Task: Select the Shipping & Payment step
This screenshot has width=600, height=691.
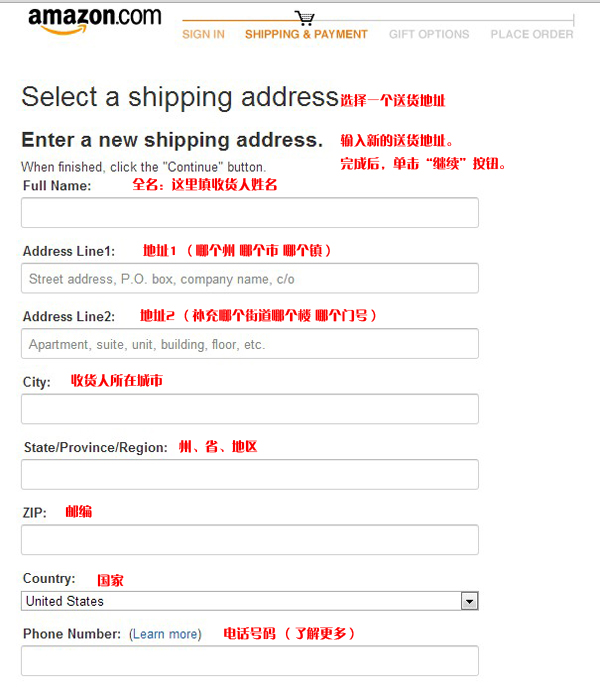Action: 306,34
